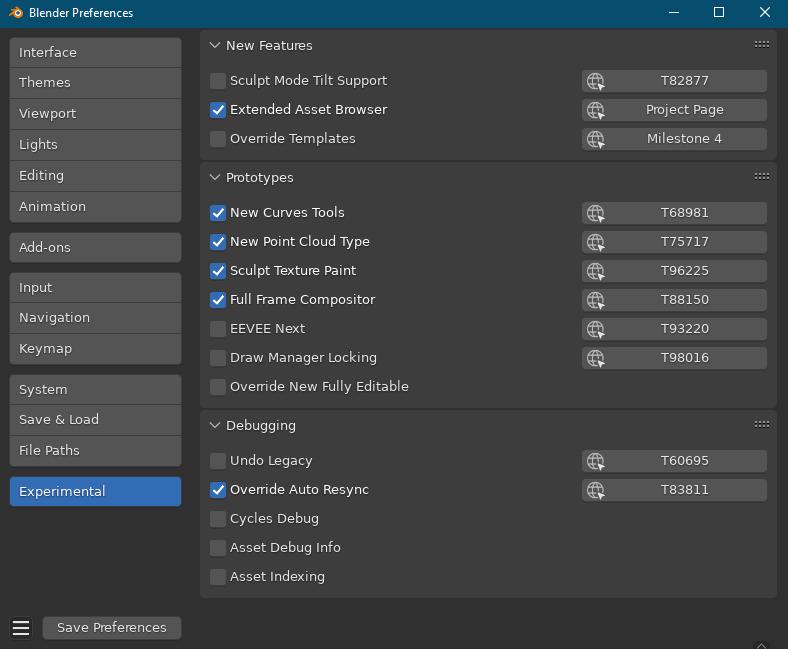Click the Debugging panel grip dots
This screenshot has height=649, width=788.
pyautogui.click(x=761, y=424)
